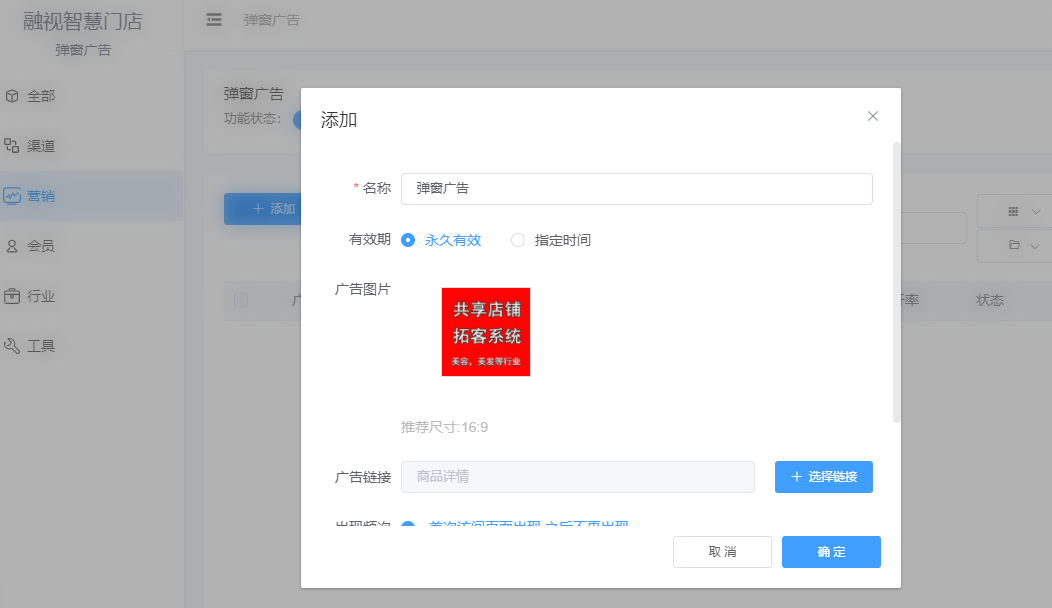Click the person icon beside 会员
The height and width of the screenshot is (608, 1052).
click(x=12, y=246)
